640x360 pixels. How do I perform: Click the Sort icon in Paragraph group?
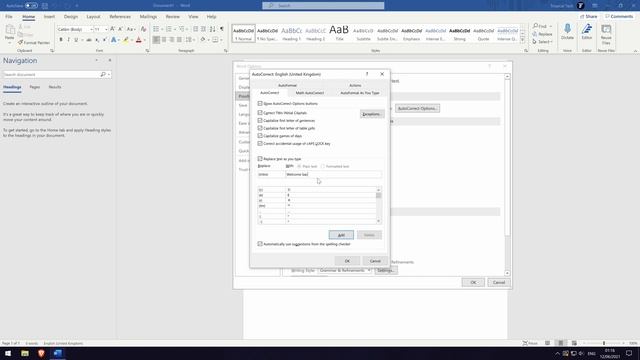point(213,29)
